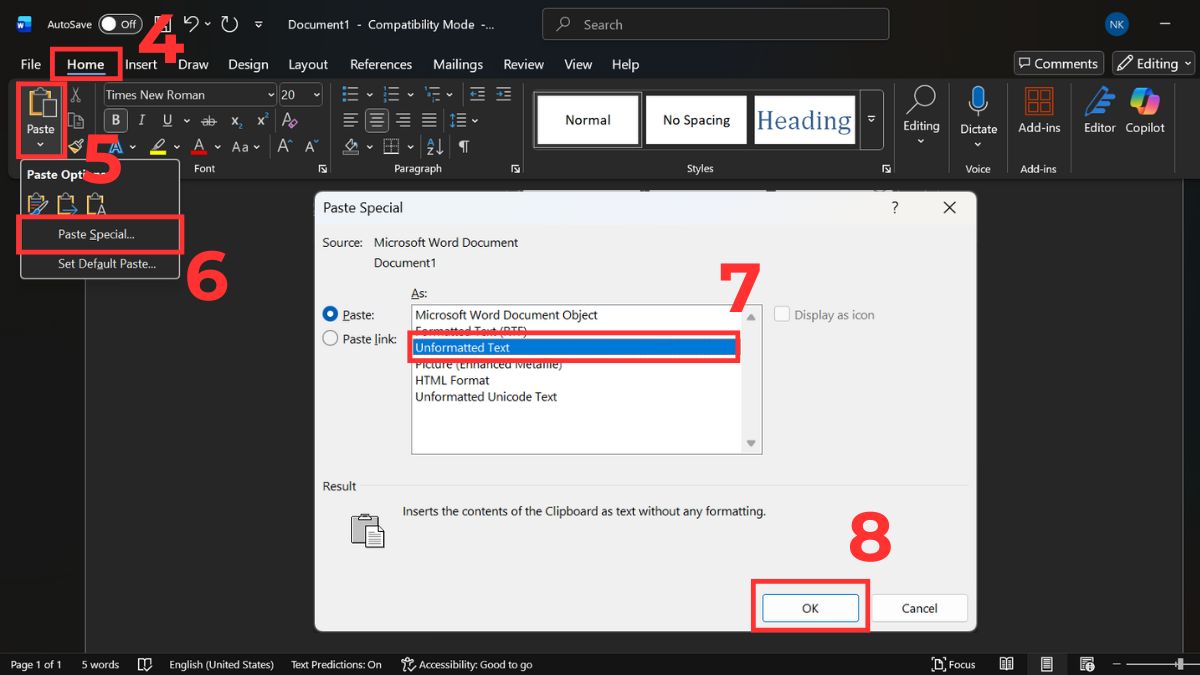This screenshot has width=1200, height=675.
Task: Select HTML Format in the As list
Action: pyautogui.click(x=453, y=380)
